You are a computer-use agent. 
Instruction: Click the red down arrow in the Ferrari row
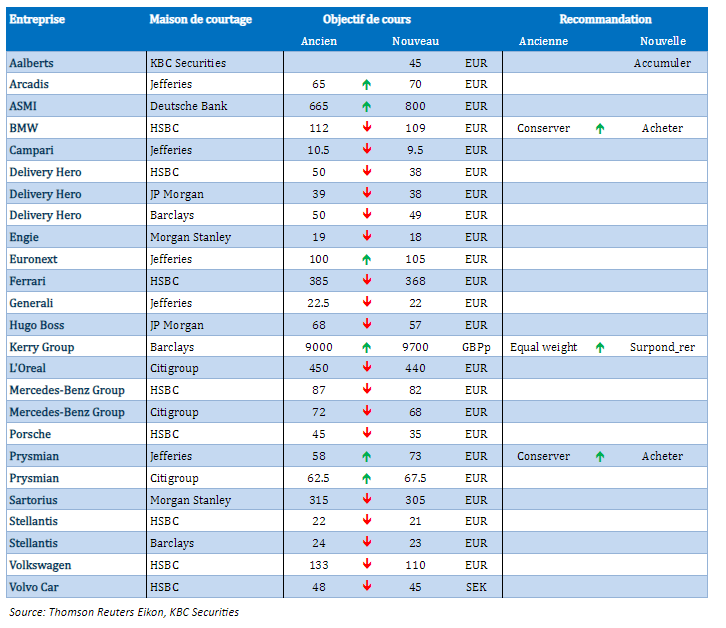coord(367,281)
